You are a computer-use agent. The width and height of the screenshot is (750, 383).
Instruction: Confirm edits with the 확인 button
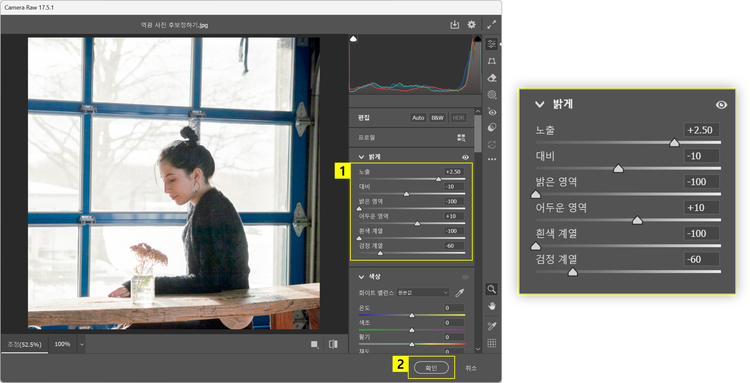[431, 368]
